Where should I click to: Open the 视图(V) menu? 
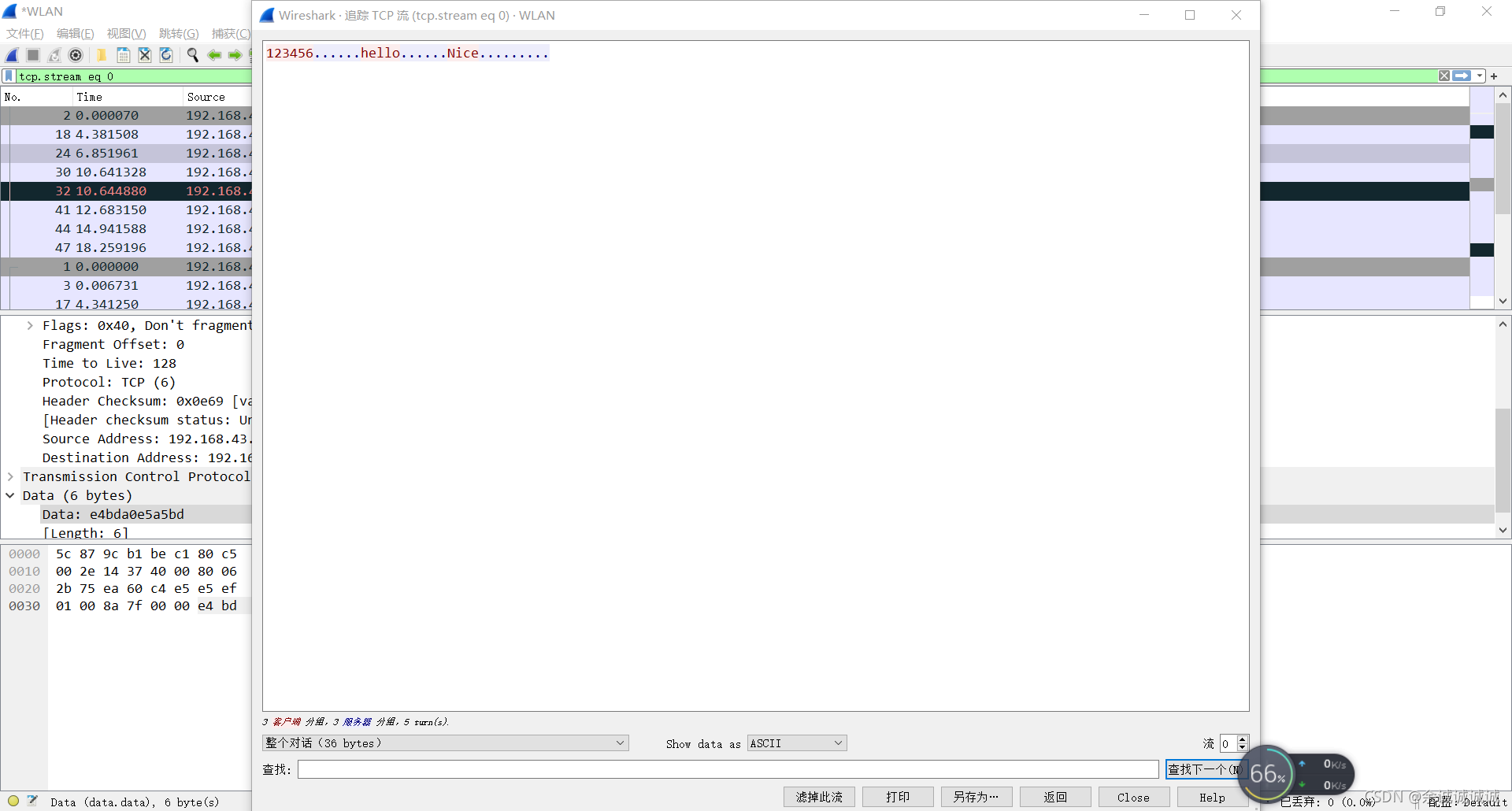click(x=126, y=34)
